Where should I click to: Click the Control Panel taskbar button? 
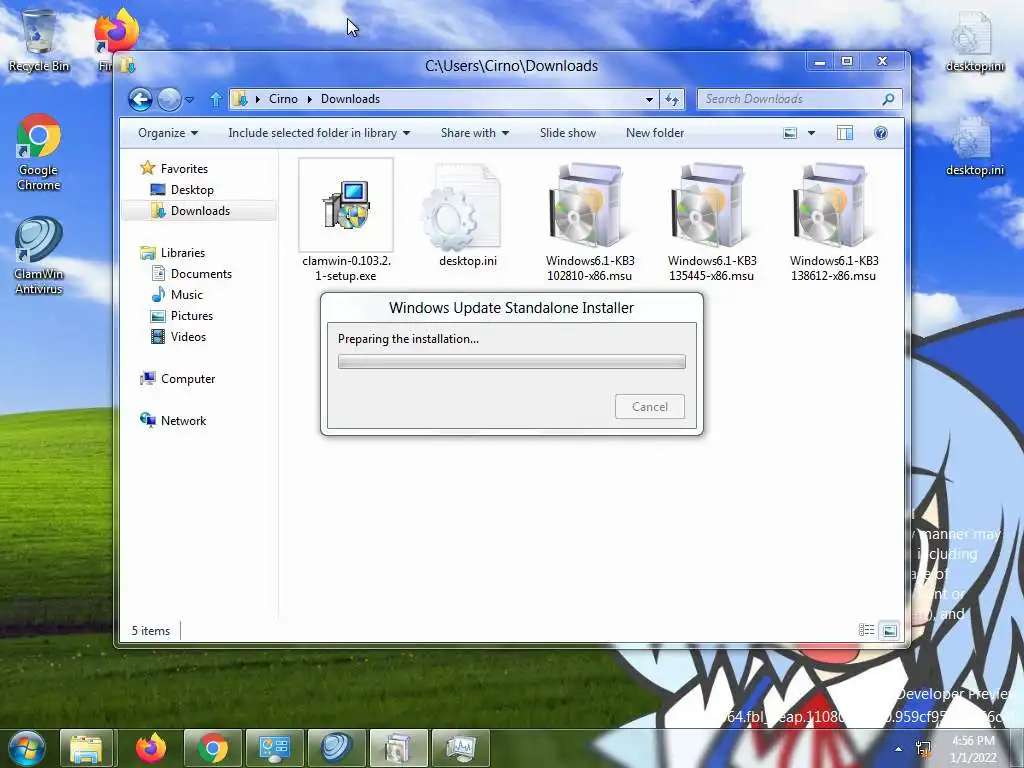tap(274, 748)
